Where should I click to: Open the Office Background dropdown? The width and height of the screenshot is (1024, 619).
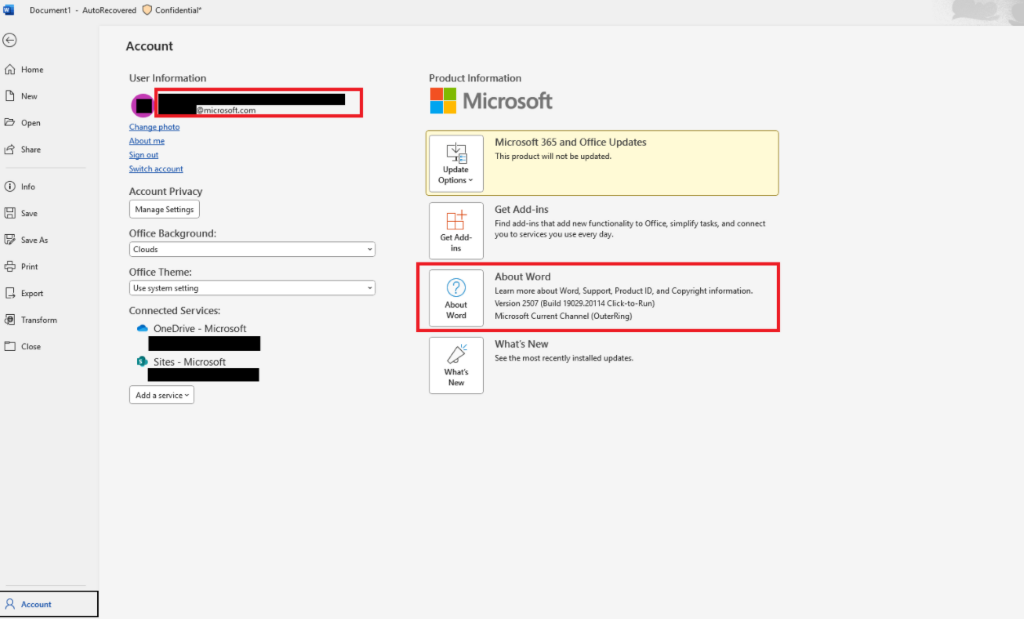click(252, 249)
